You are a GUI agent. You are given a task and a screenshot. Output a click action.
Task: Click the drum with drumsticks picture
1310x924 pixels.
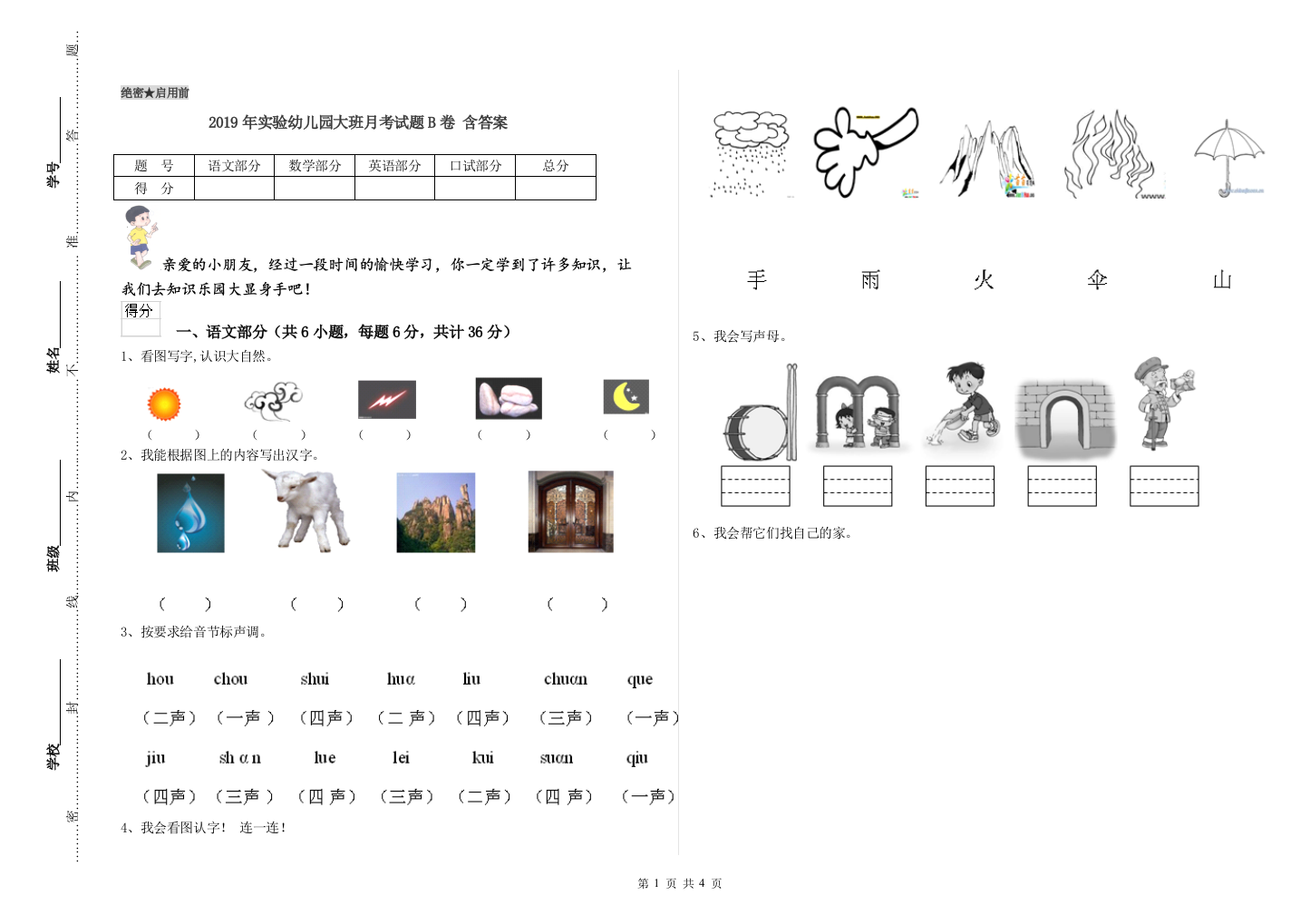(761, 413)
